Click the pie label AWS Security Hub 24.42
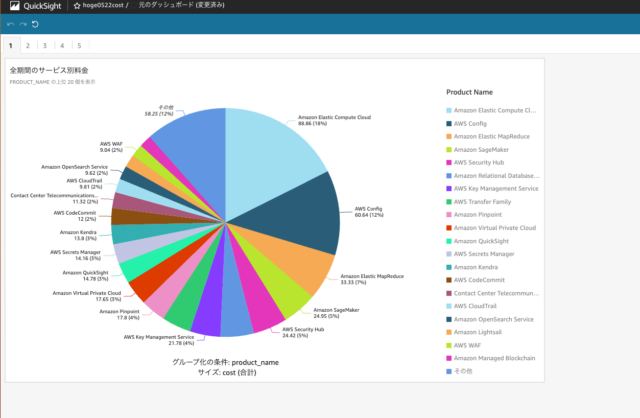The width and height of the screenshot is (640, 418). pos(303,332)
